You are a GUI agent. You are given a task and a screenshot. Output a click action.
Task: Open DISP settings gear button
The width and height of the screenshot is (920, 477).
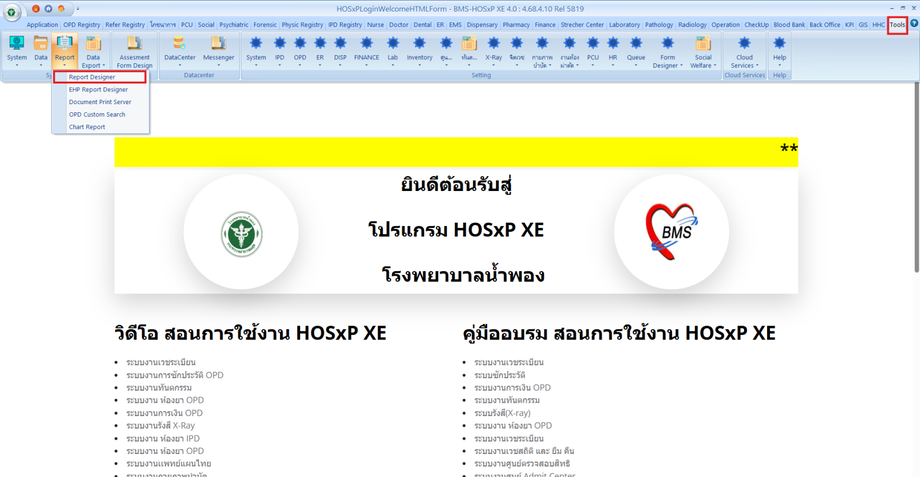340,50
